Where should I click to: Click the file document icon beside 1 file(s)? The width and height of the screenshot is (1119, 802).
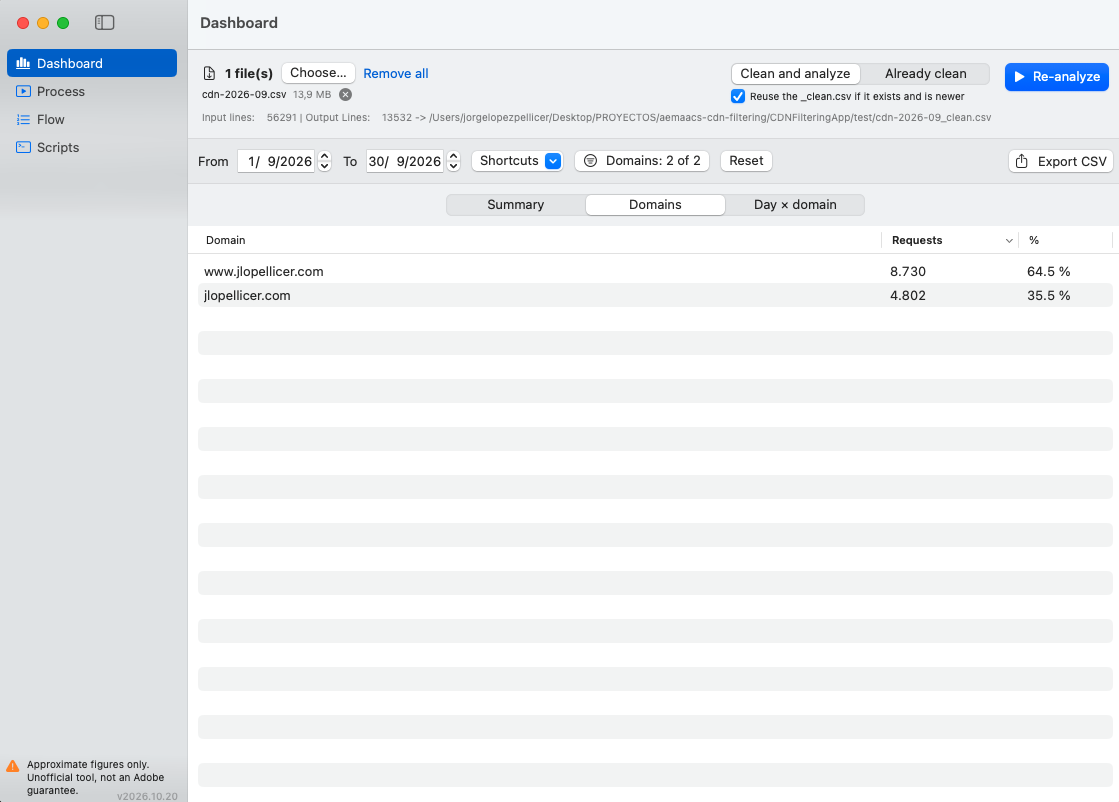[x=209, y=73]
